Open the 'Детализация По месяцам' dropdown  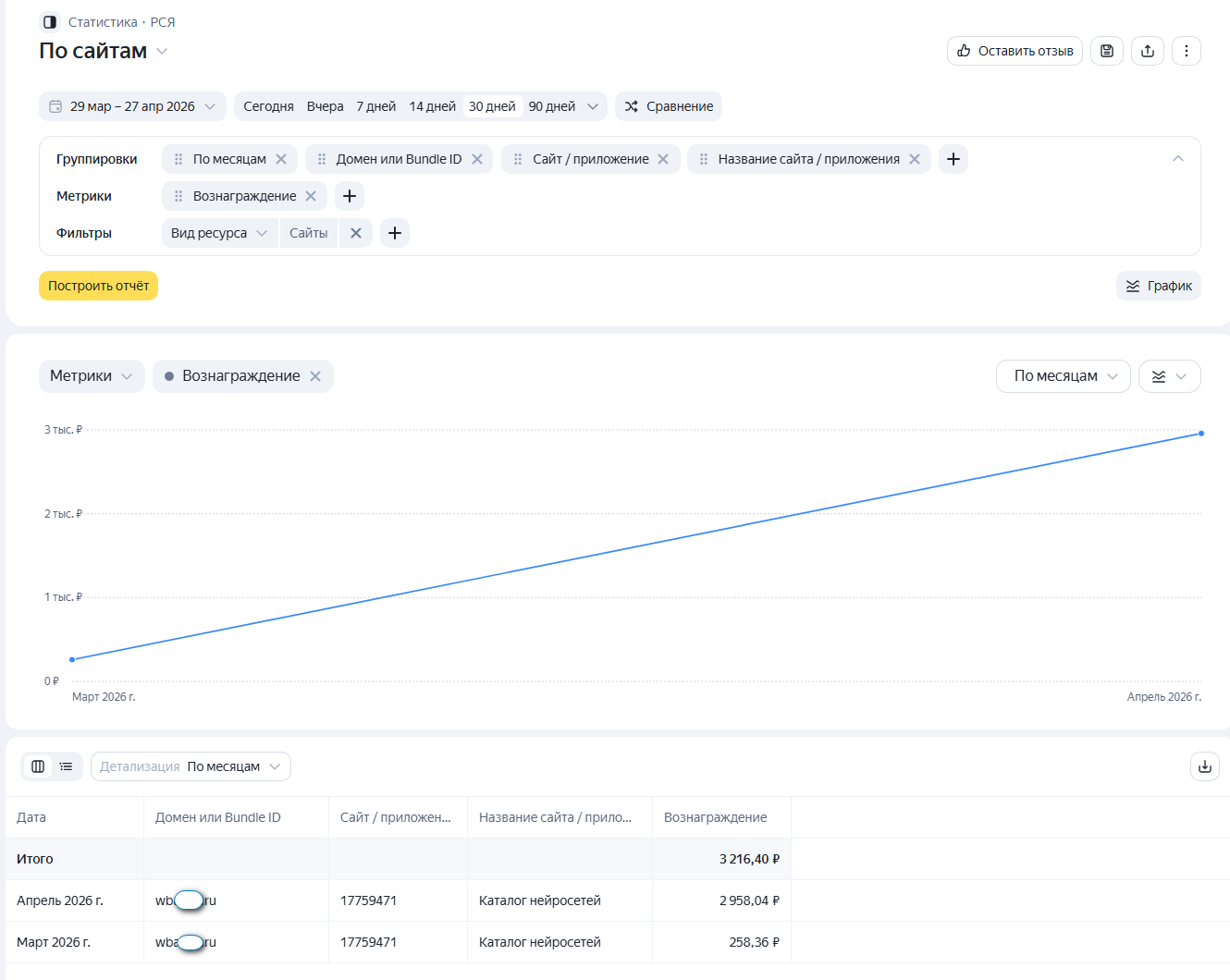pos(191,766)
